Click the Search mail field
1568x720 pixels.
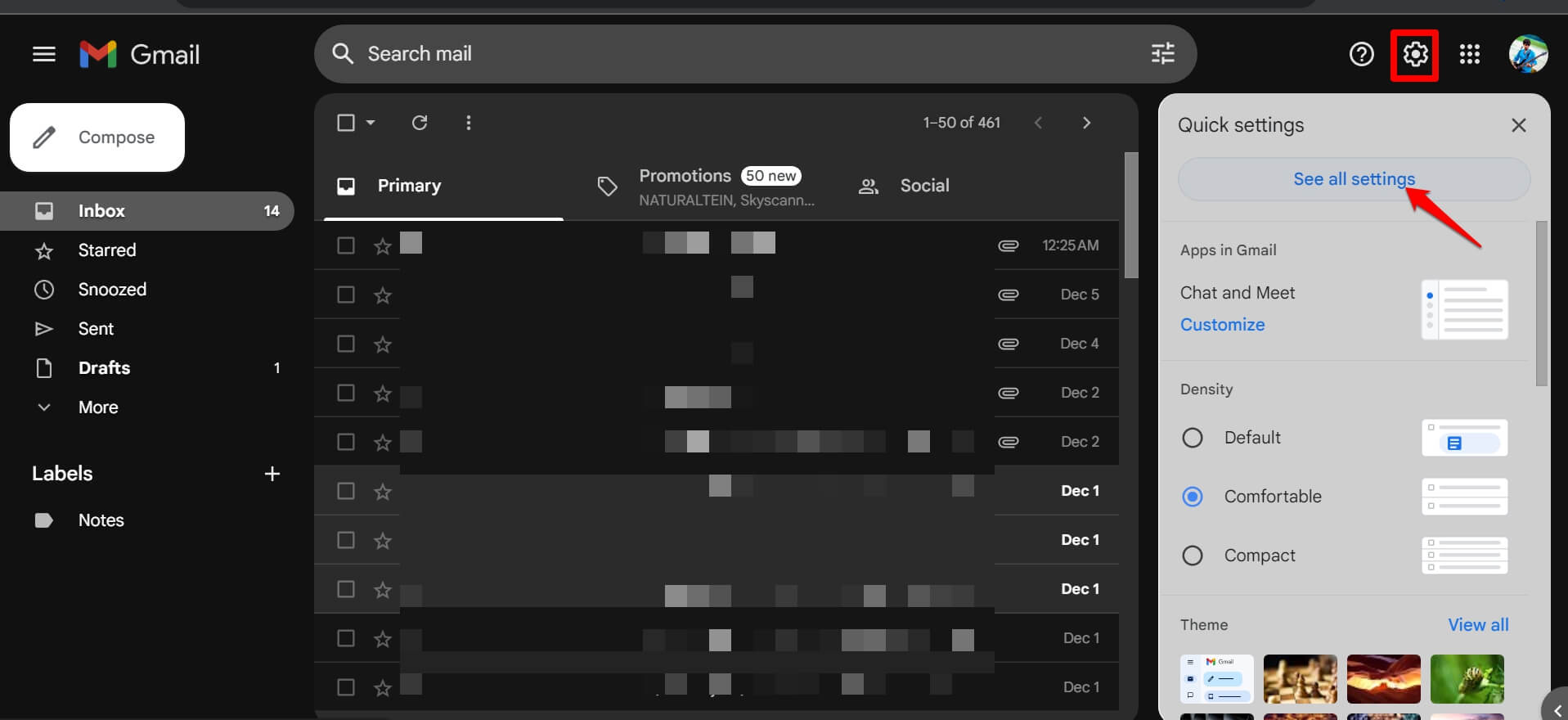755,54
